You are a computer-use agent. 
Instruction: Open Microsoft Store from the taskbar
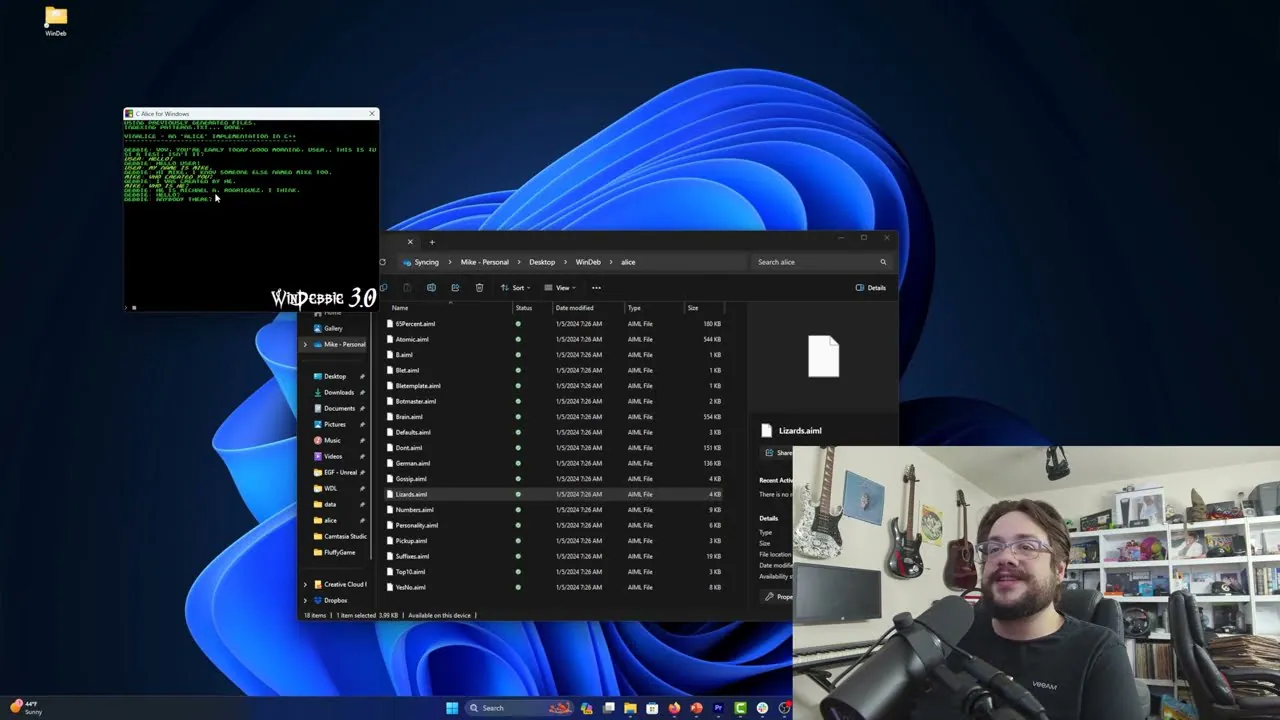pos(652,708)
